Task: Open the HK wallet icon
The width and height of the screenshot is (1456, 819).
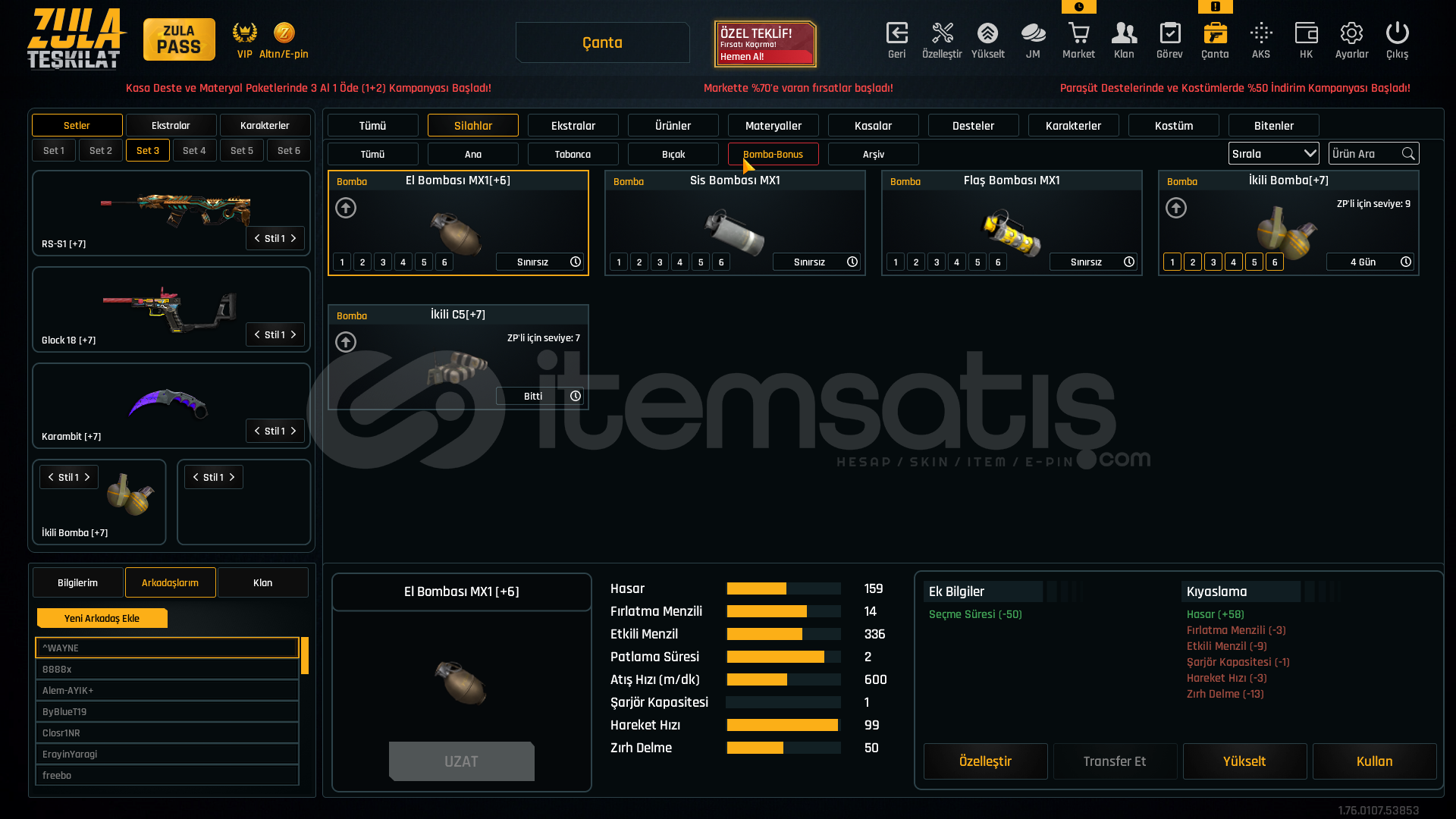Action: coord(1306,33)
